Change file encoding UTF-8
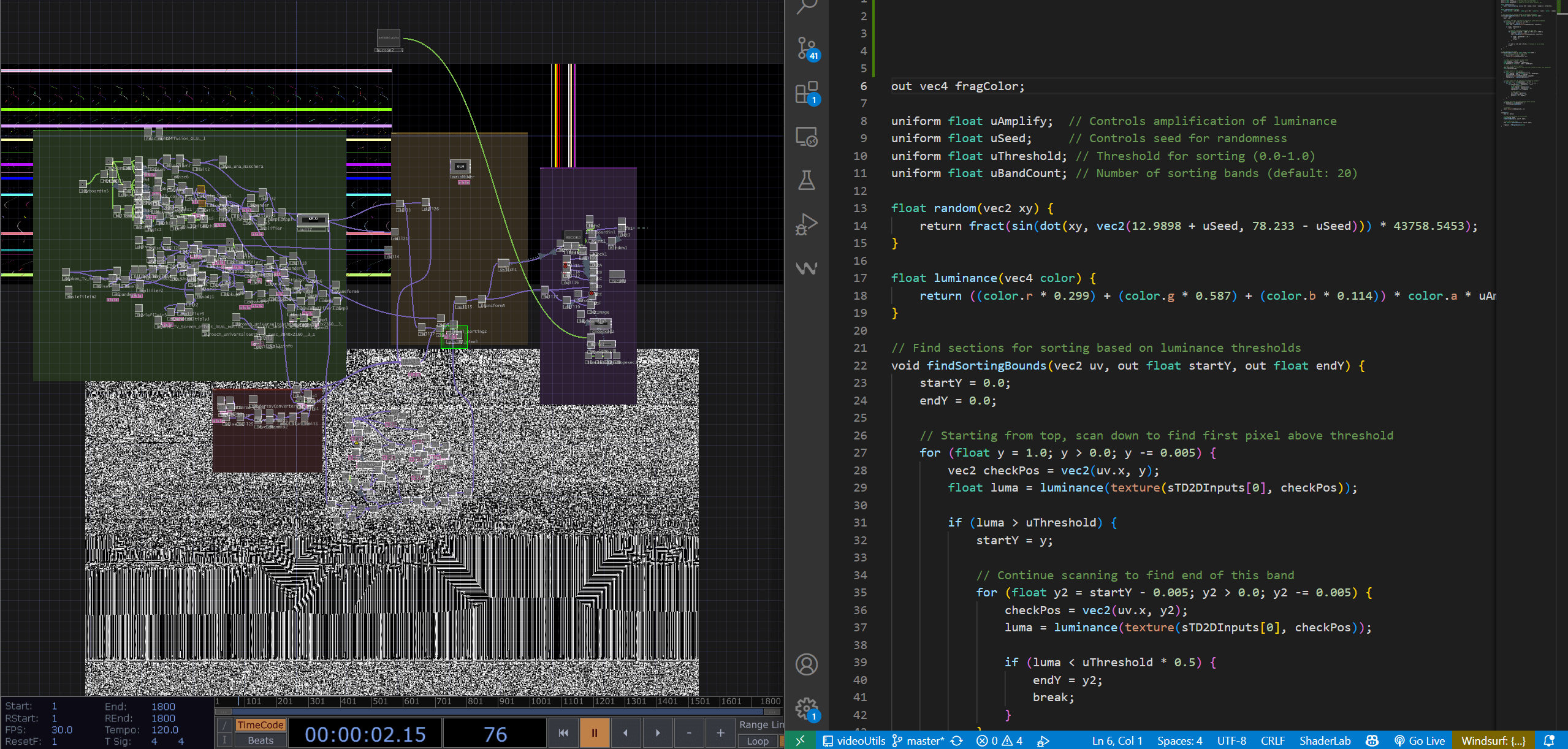The image size is (1568, 749). tap(1231, 740)
